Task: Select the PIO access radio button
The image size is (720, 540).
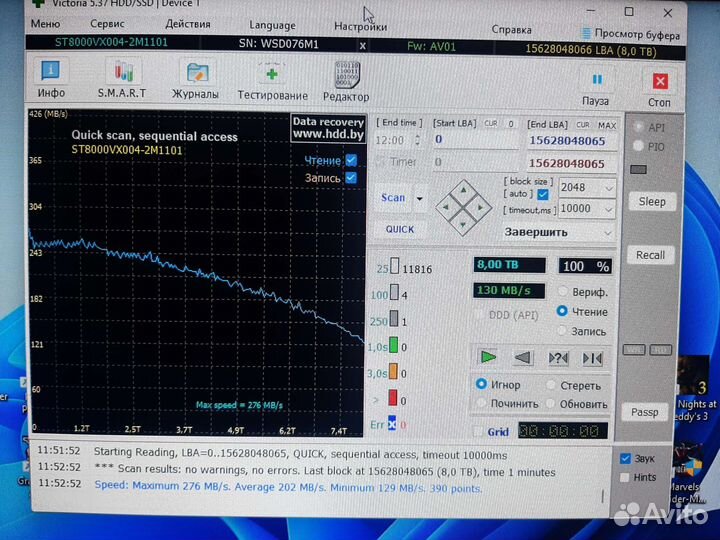Action: [x=638, y=146]
